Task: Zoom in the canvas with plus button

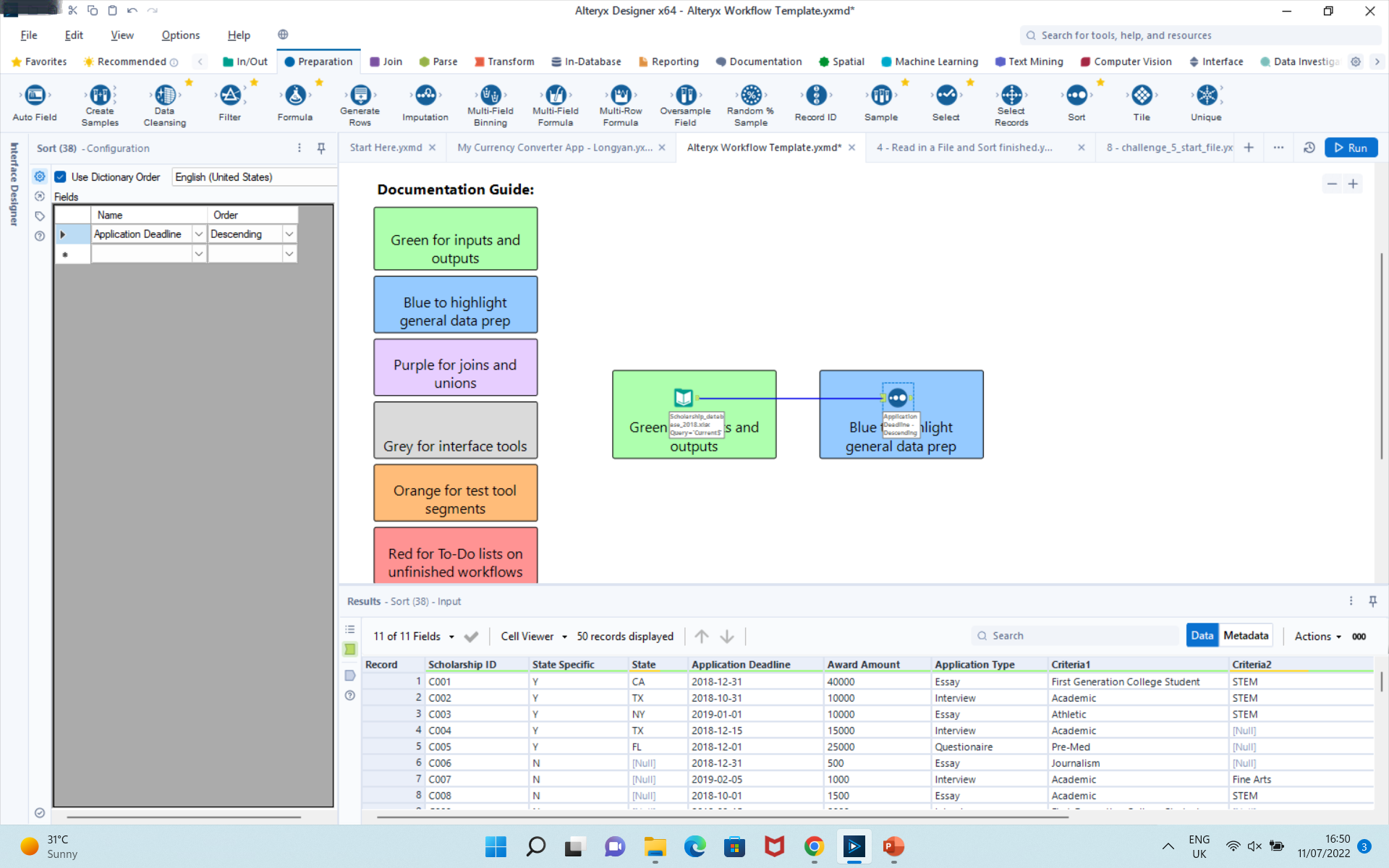Action: coord(1353,184)
